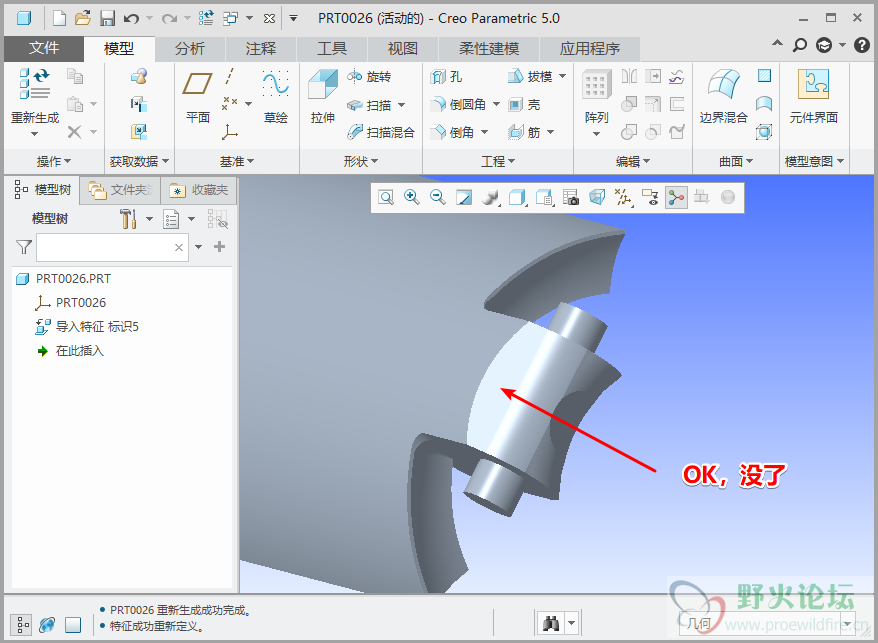Click Zoom In in graphics toolbar

[x=412, y=197]
